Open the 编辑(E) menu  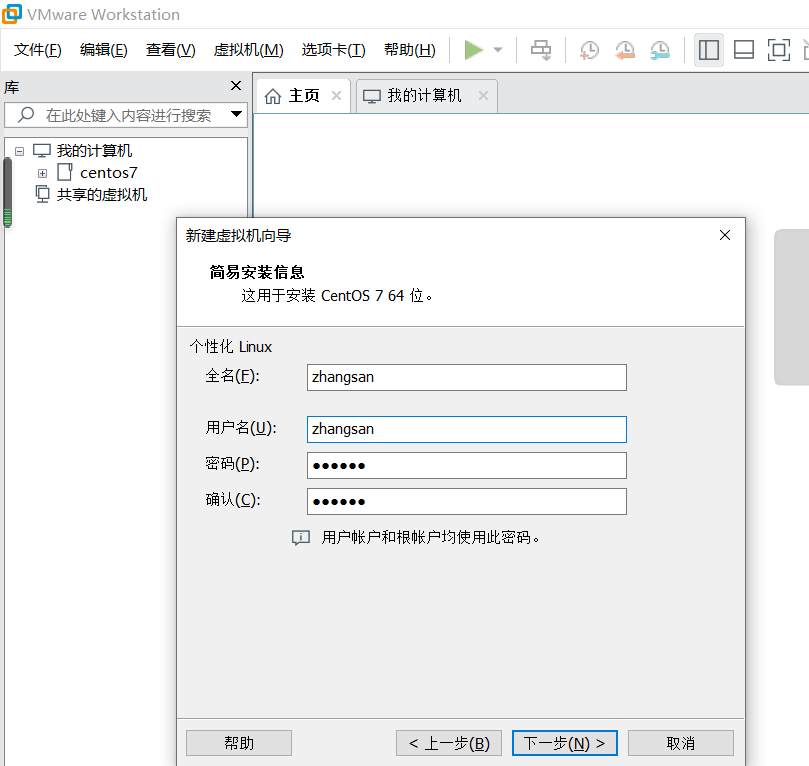pyautogui.click(x=104, y=50)
